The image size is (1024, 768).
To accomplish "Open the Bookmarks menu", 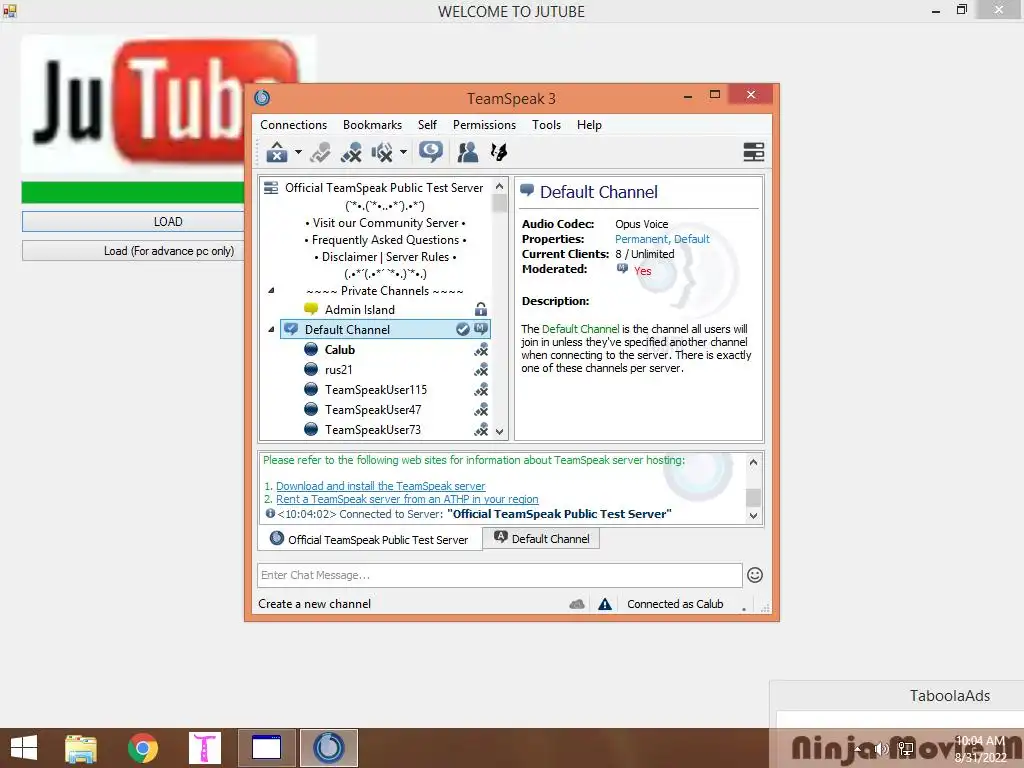I will (x=372, y=125).
